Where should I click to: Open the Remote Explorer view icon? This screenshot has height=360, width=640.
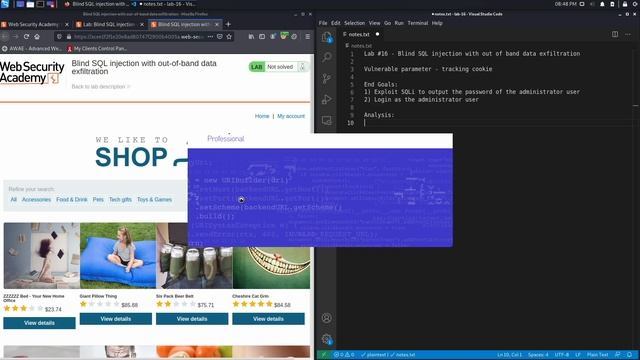(x=327, y=120)
